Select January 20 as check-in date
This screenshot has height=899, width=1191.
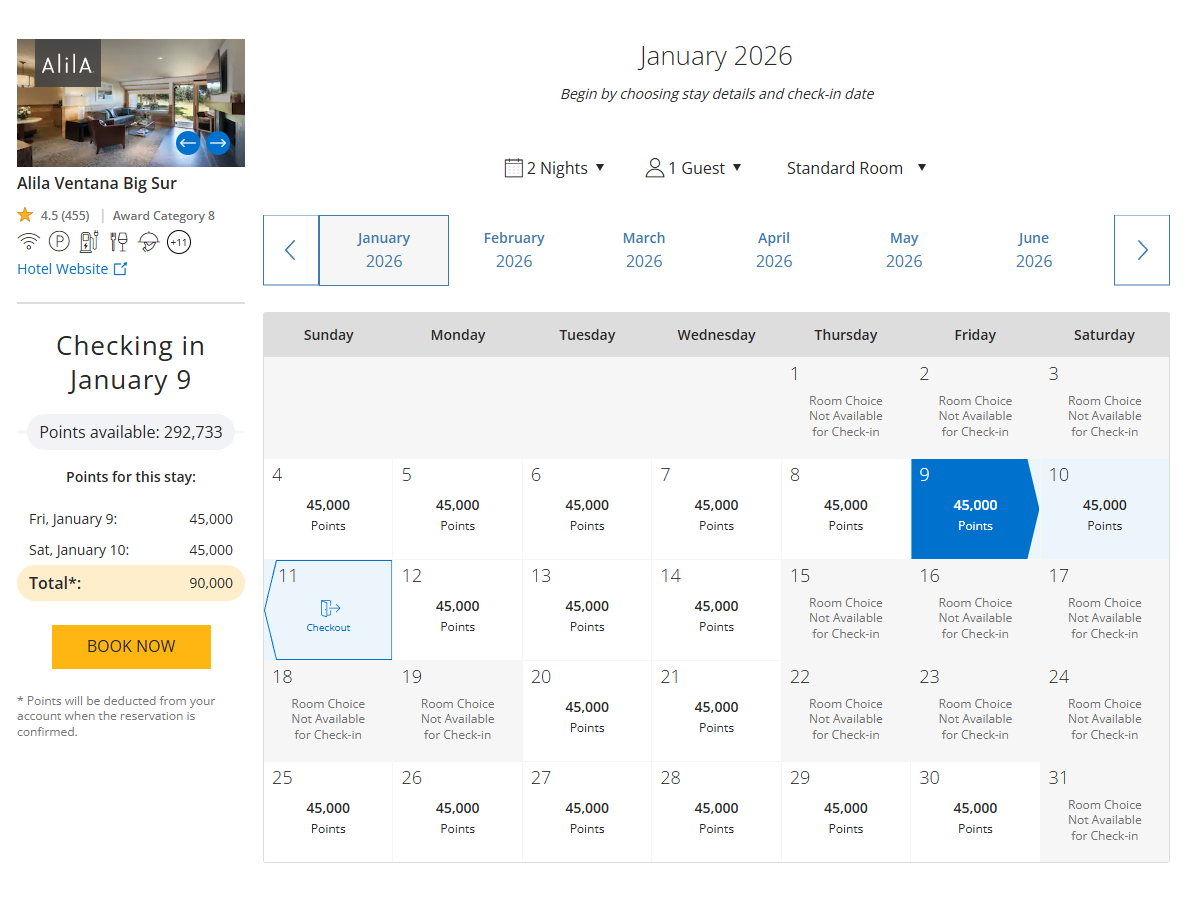587,710
